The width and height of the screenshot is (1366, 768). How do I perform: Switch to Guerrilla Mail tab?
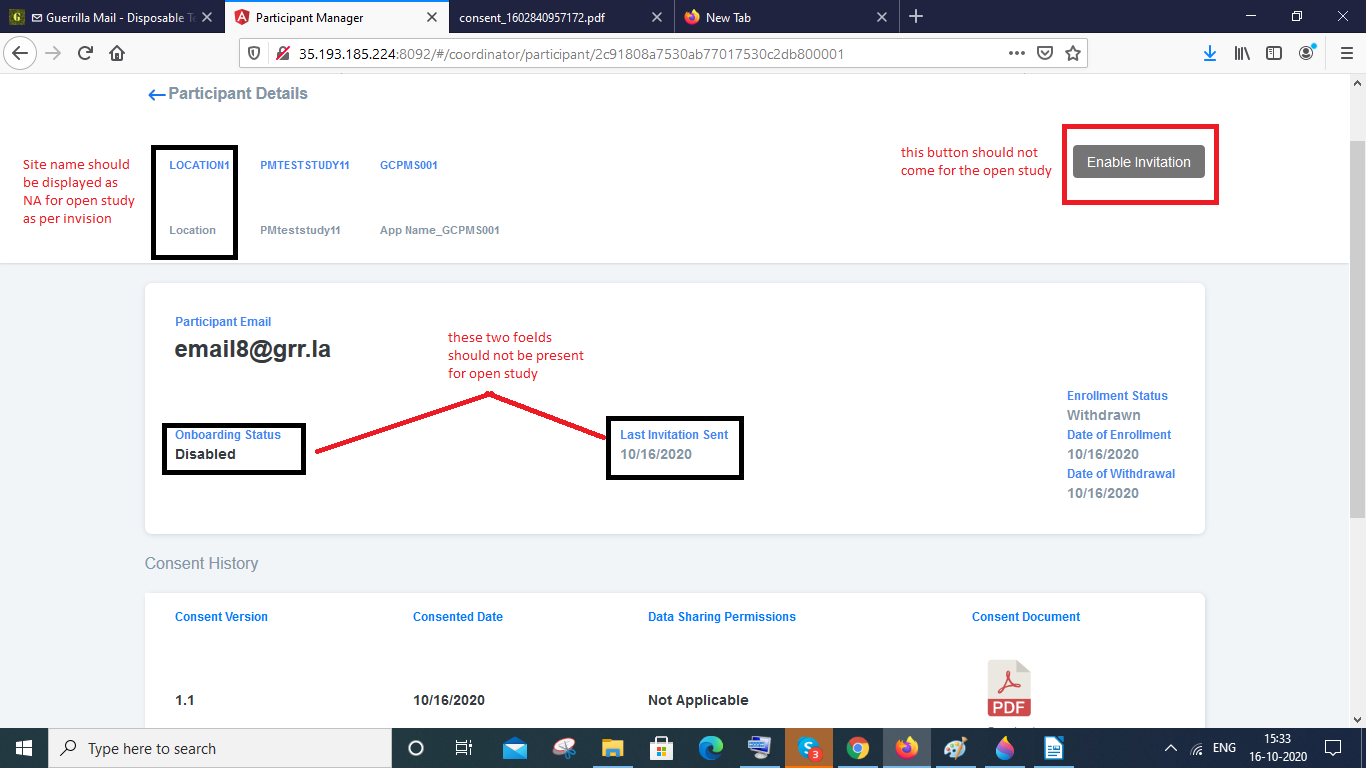tap(112, 17)
